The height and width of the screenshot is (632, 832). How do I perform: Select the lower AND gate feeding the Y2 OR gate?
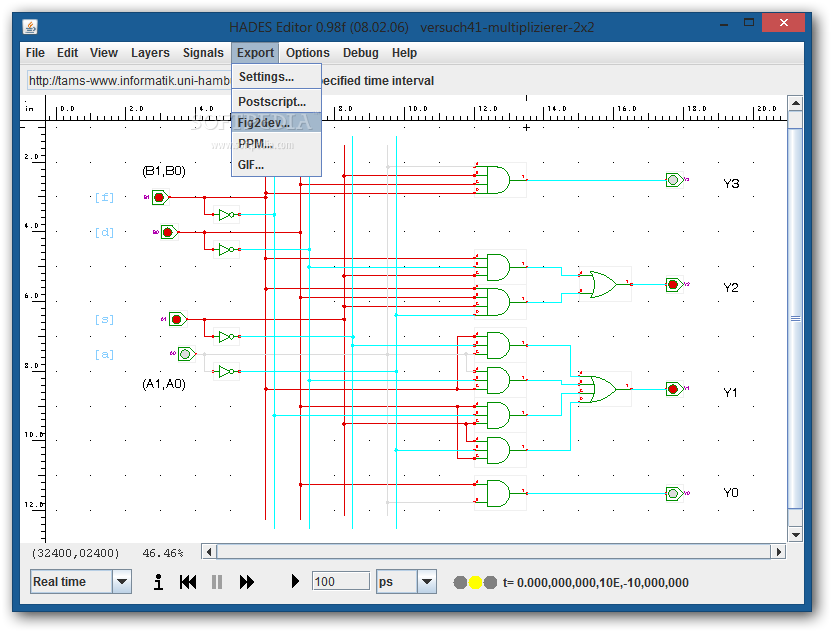[x=498, y=302]
